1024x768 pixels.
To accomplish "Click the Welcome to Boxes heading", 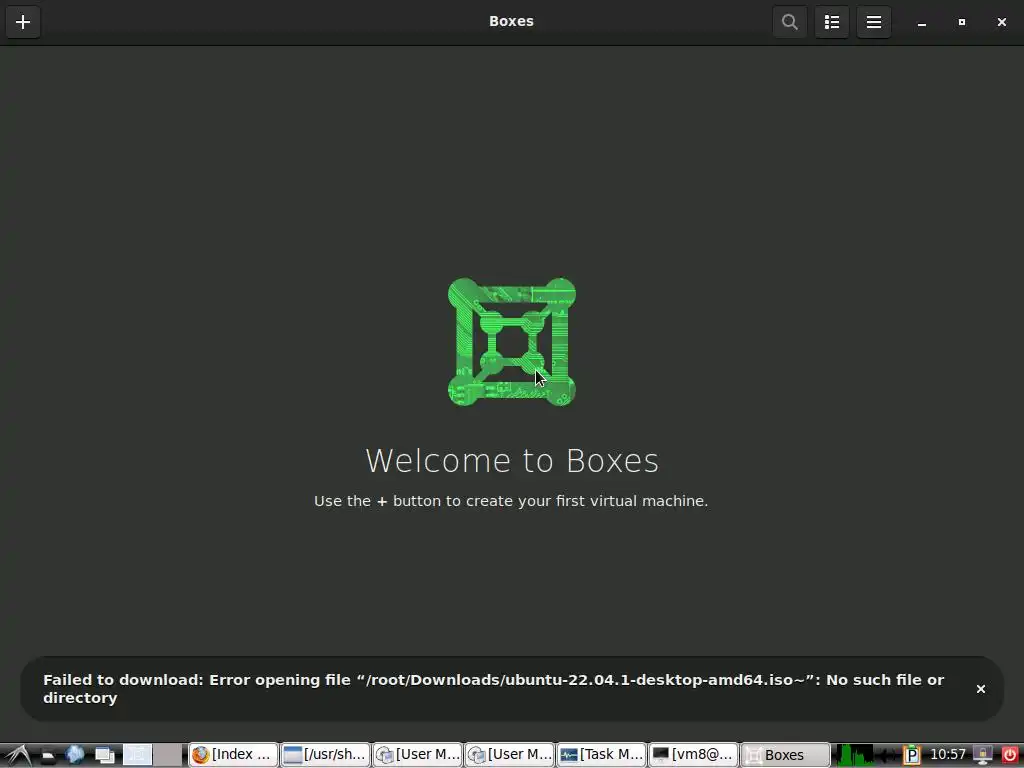I will tap(512, 460).
